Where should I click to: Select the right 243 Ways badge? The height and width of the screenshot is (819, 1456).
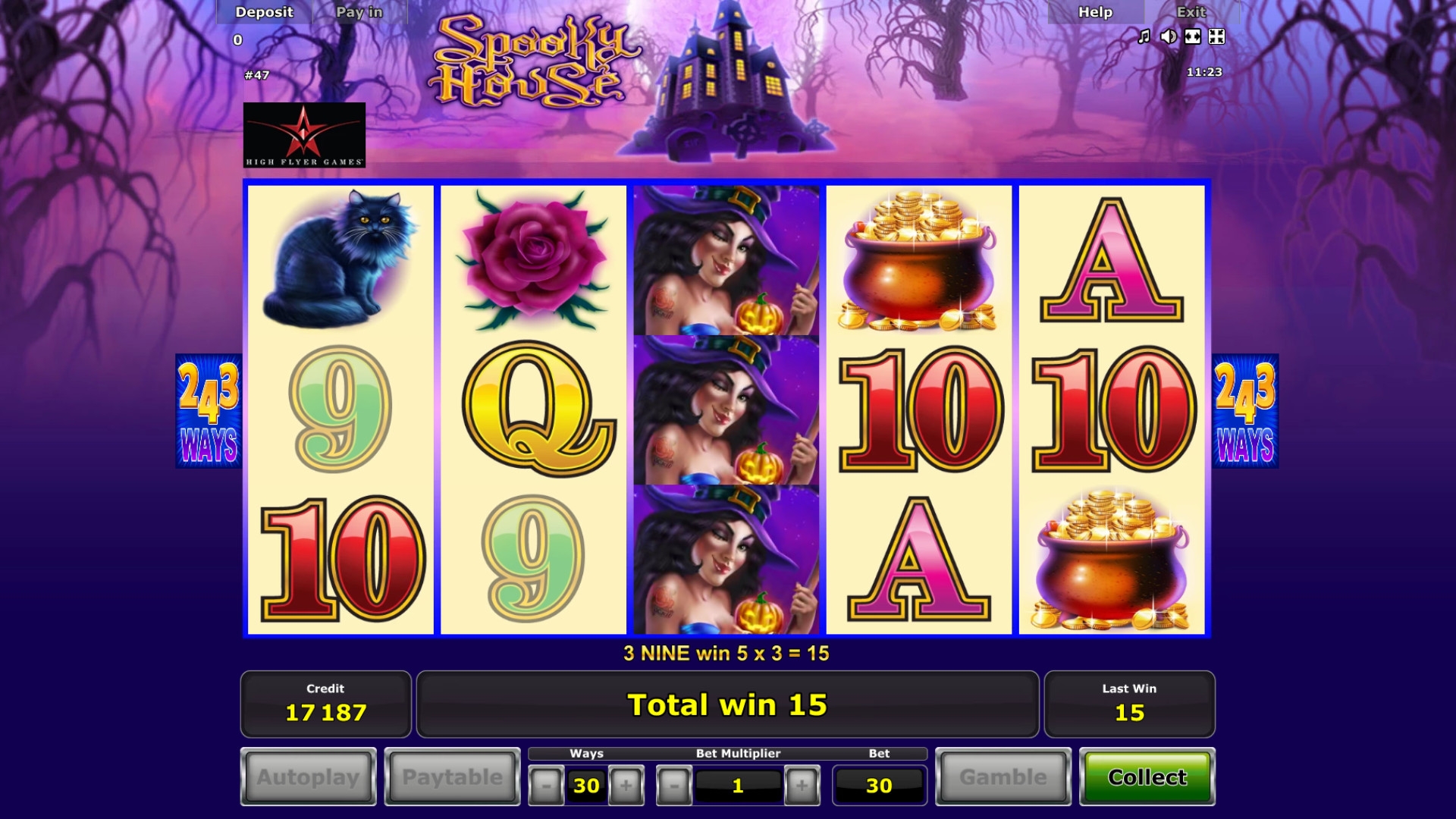click(x=1245, y=411)
